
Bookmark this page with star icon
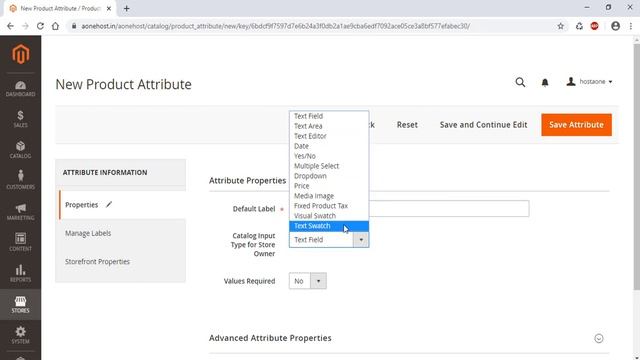(560, 26)
